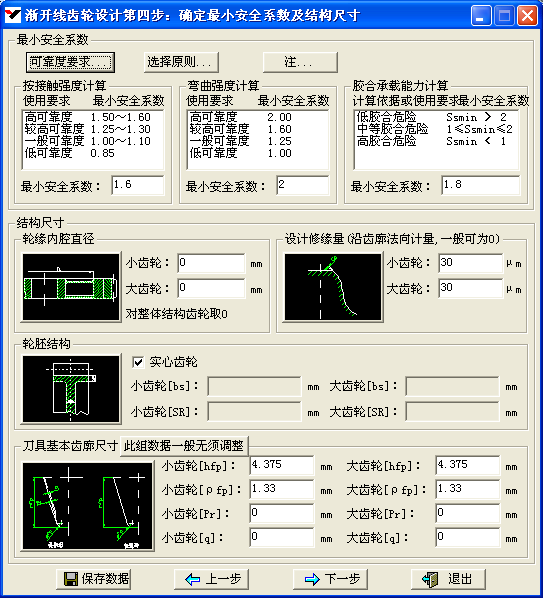Click the 轮缘内腔直径 gear diagram
Viewport: 543px width, 598px height.
click(x=71, y=287)
